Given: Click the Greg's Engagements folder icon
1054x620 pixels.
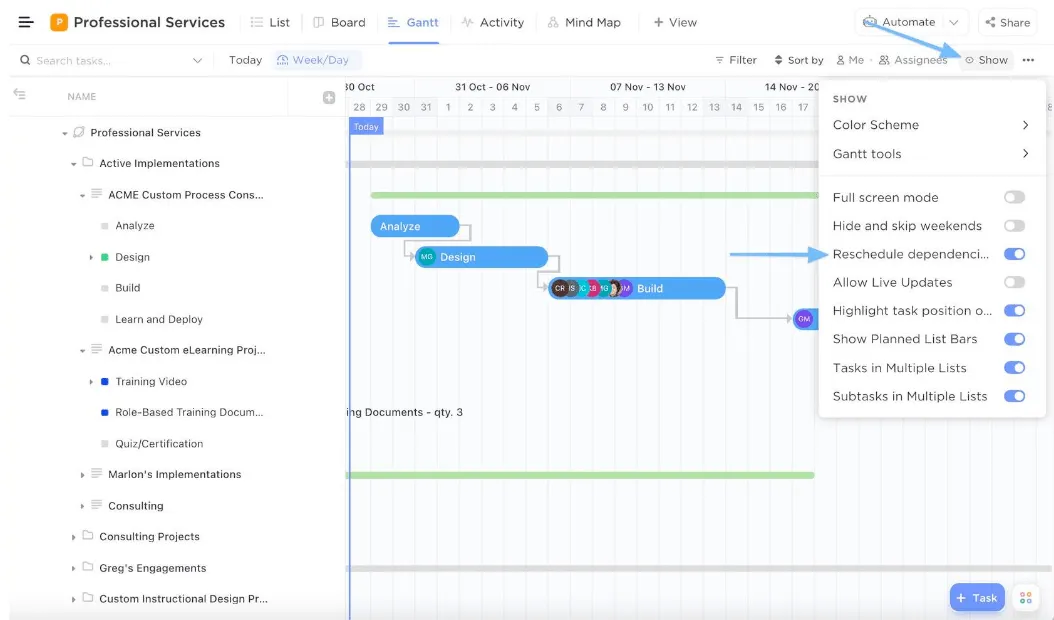Looking at the screenshot, I should (x=87, y=568).
